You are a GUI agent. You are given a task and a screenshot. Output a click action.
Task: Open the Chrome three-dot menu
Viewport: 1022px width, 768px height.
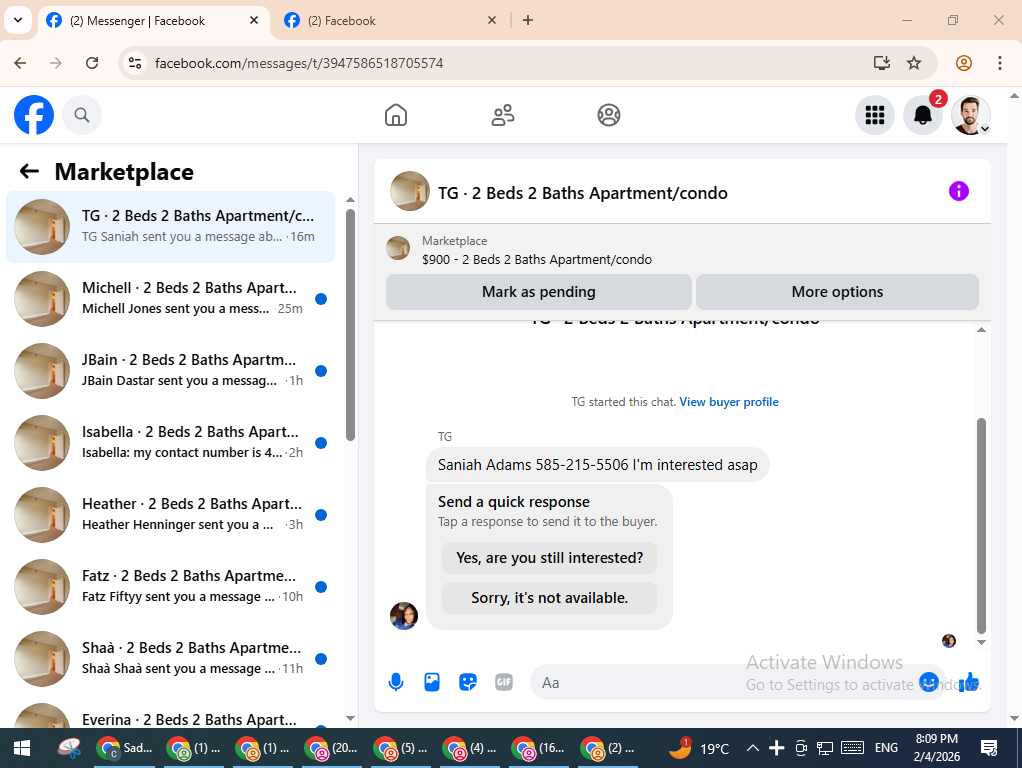point(999,63)
